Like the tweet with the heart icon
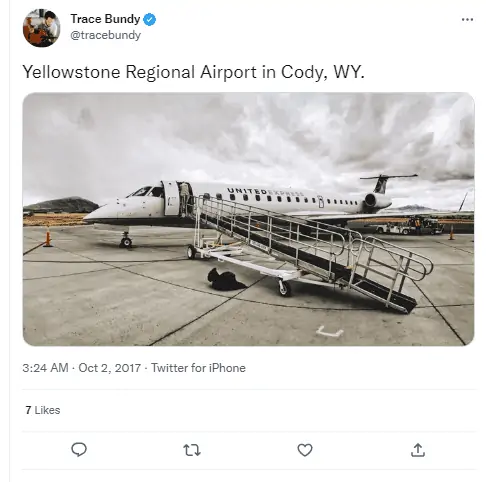 (x=305, y=450)
